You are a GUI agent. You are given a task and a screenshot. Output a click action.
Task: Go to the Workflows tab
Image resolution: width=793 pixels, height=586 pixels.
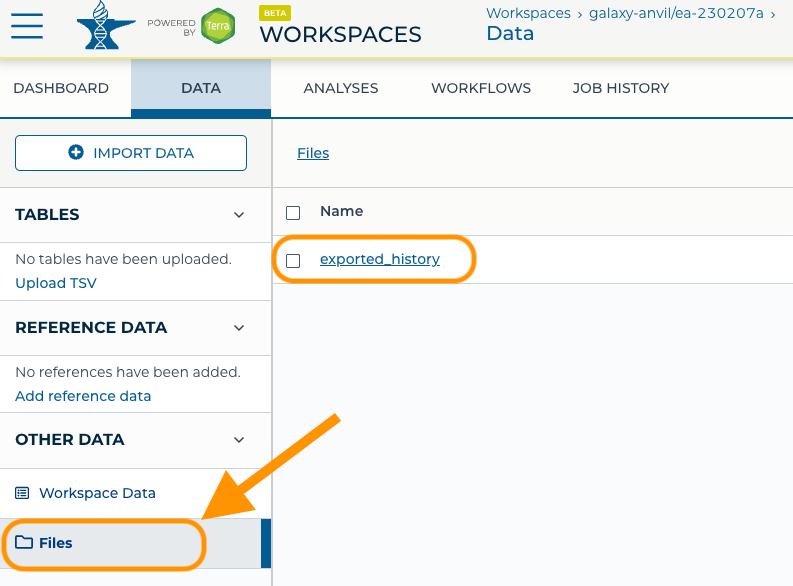[x=481, y=88]
